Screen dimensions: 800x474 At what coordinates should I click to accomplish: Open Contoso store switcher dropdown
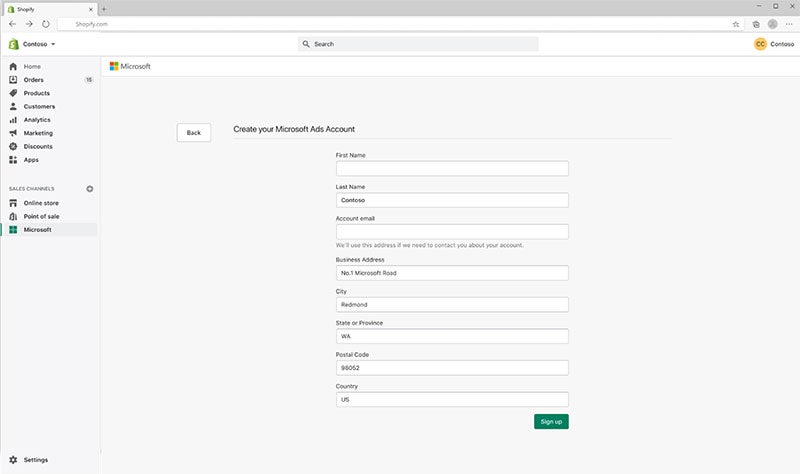tap(39, 44)
